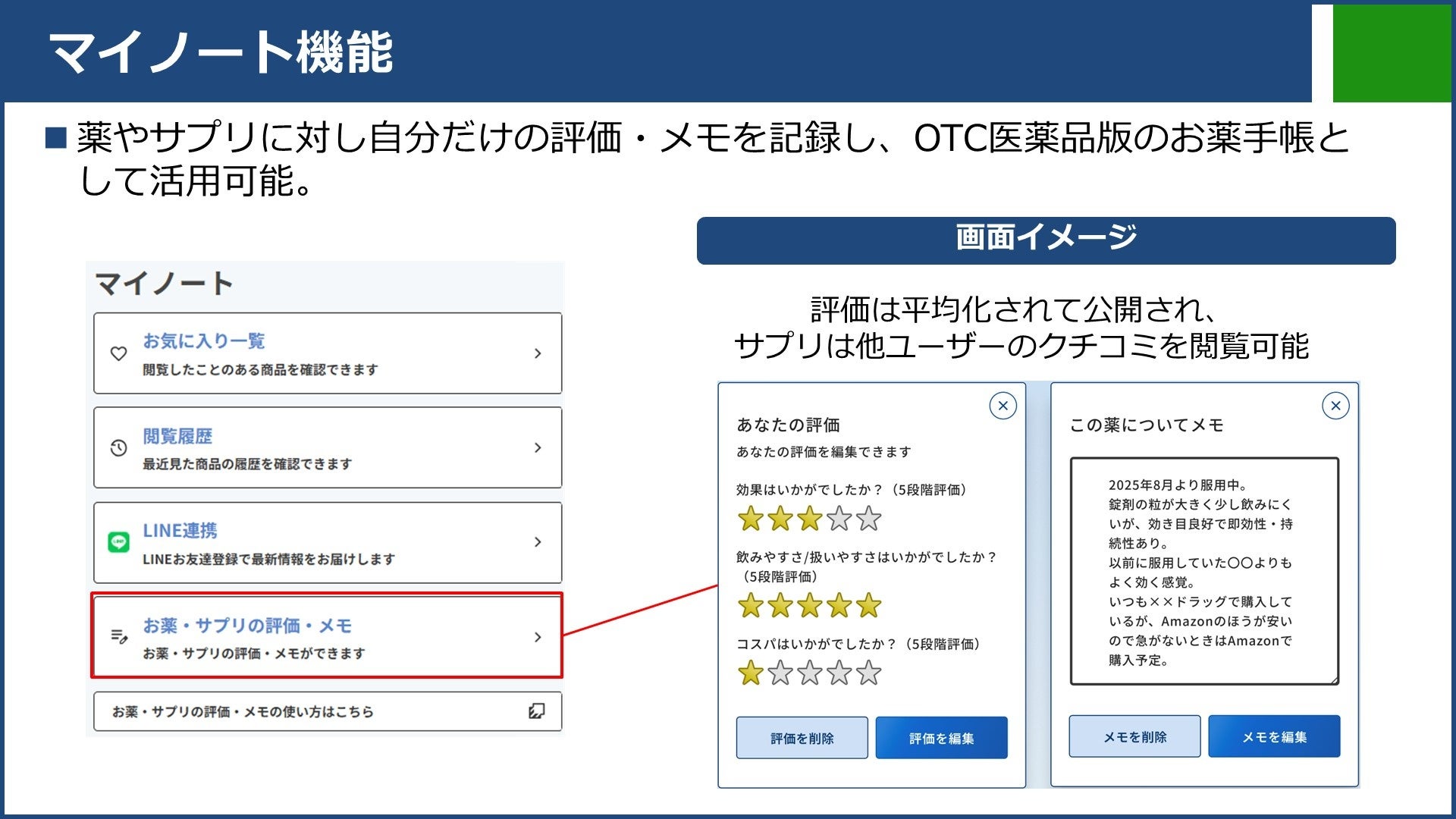Open 閲覧履歴 using its right chevron
The image size is (1456, 819).
coord(538,448)
